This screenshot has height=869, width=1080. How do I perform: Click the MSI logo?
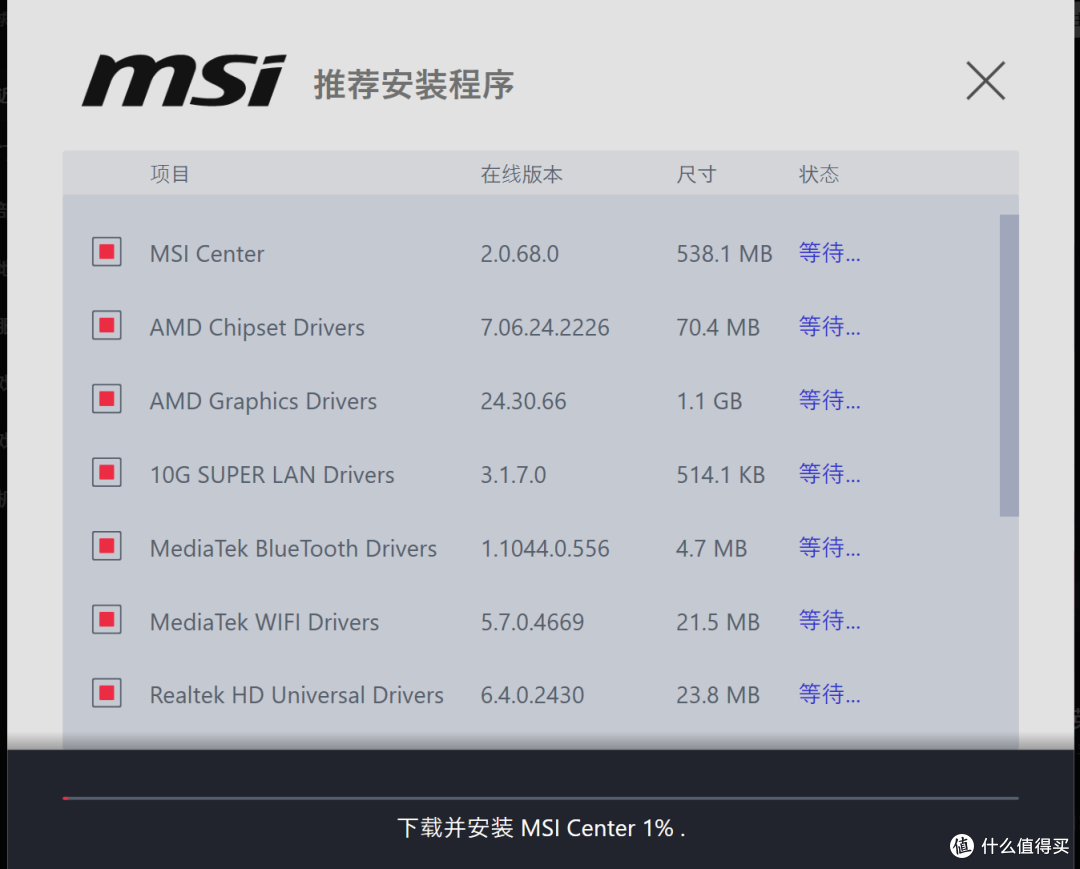point(184,81)
